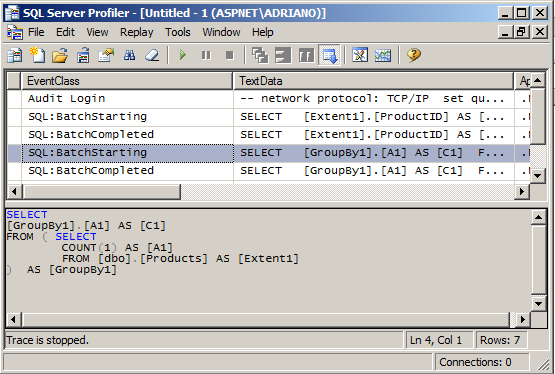Open the Tools menu

tap(178, 32)
